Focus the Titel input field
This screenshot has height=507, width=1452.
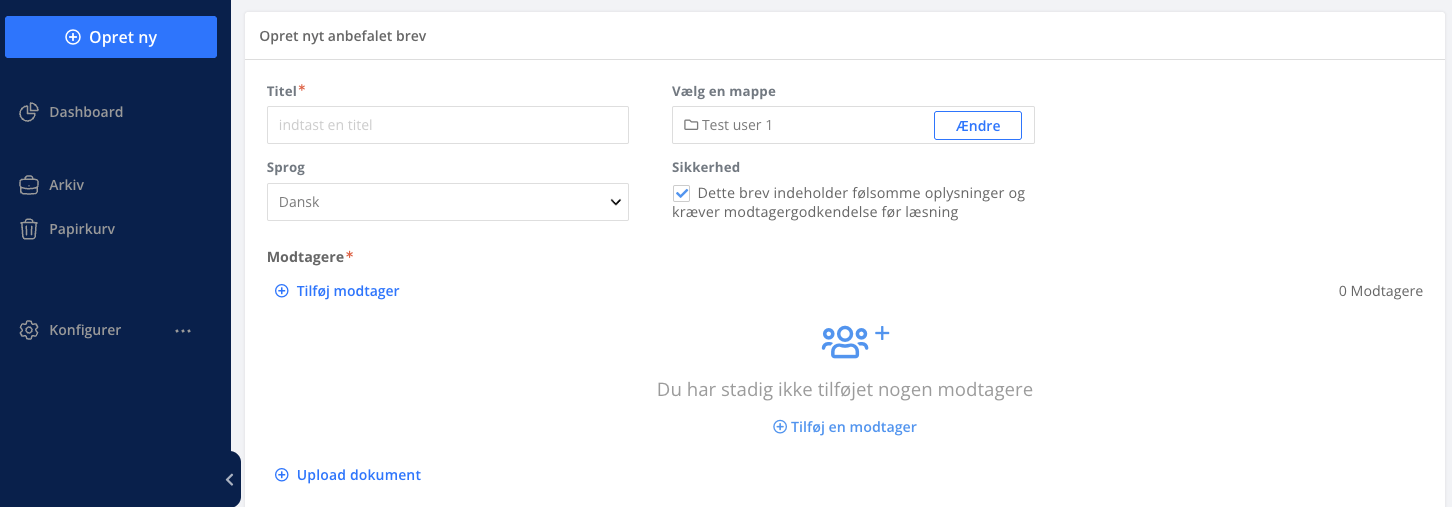[x=448, y=125]
